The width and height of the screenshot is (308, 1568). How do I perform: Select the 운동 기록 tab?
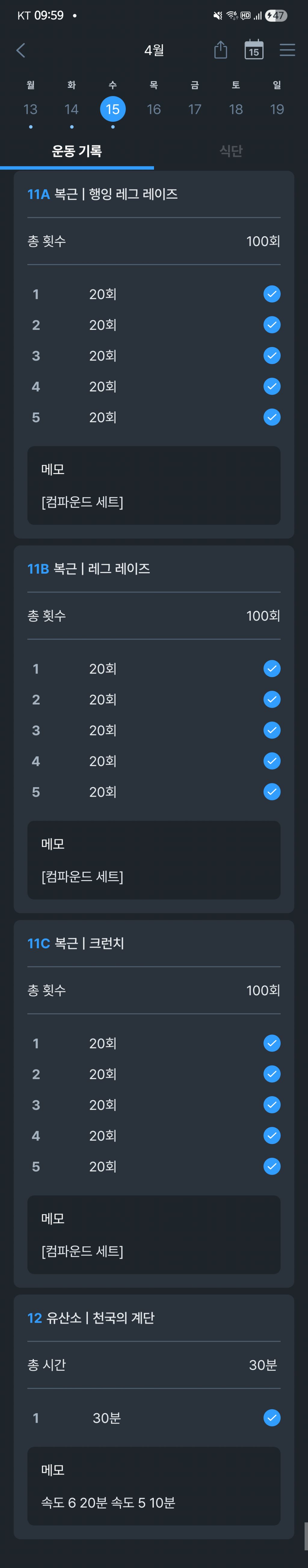pos(77,150)
